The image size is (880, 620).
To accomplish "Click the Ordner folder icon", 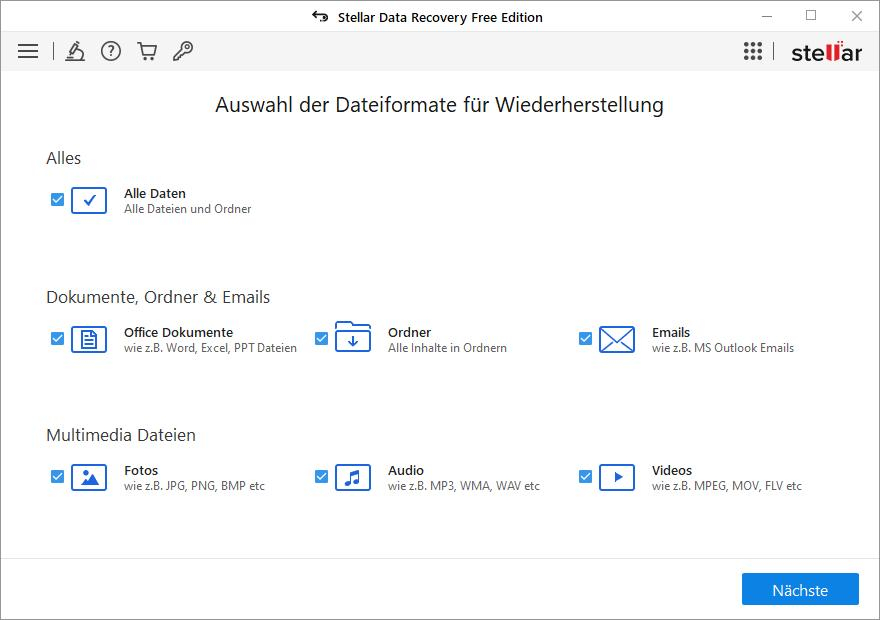I will coord(353,339).
